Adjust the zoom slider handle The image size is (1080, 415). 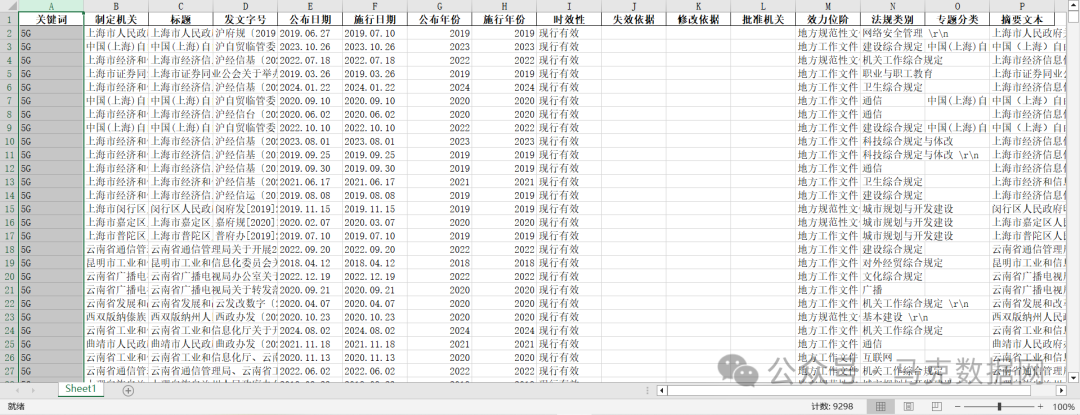pos(999,407)
